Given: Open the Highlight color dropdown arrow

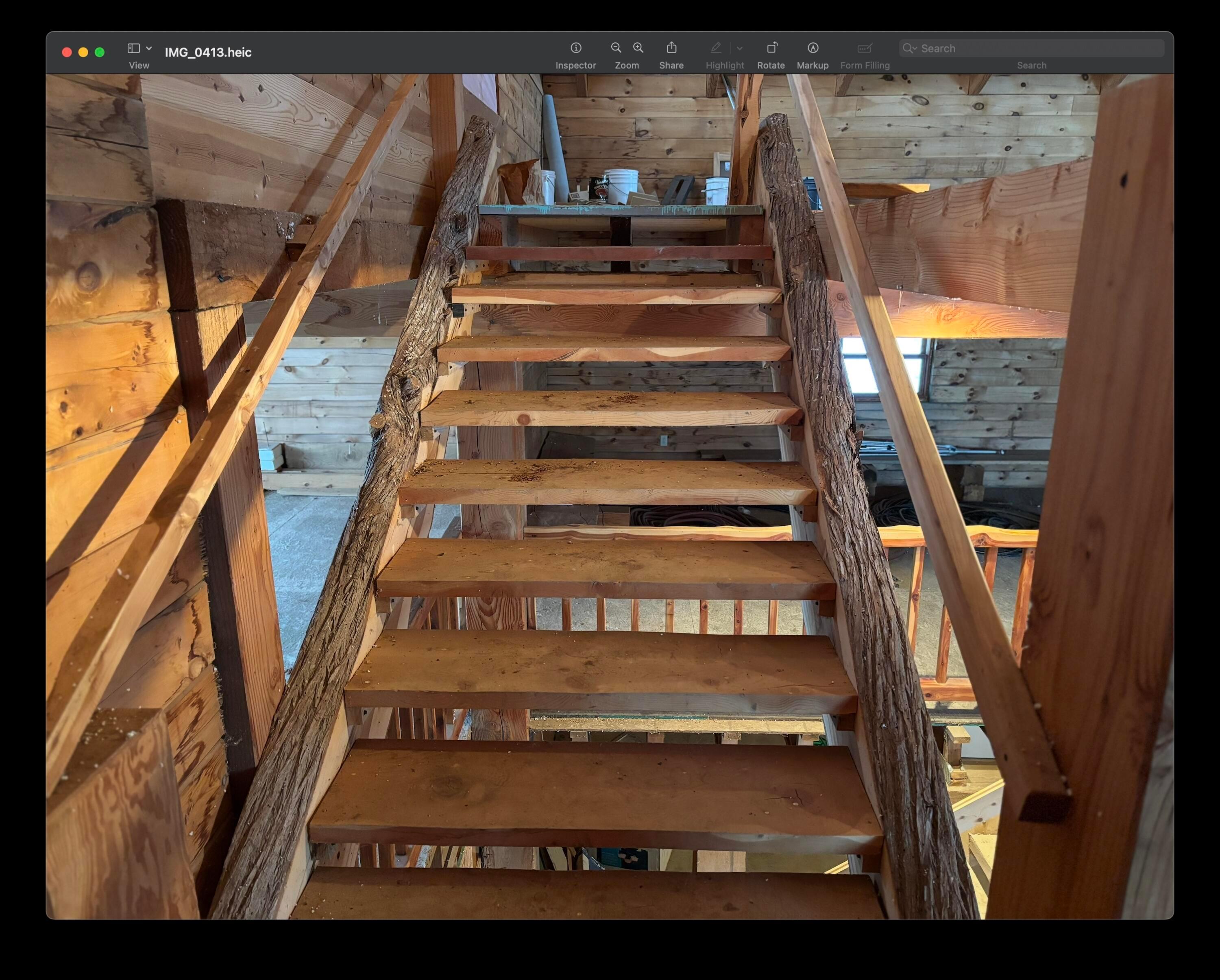Looking at the screenshot, I should click(740, 49).
